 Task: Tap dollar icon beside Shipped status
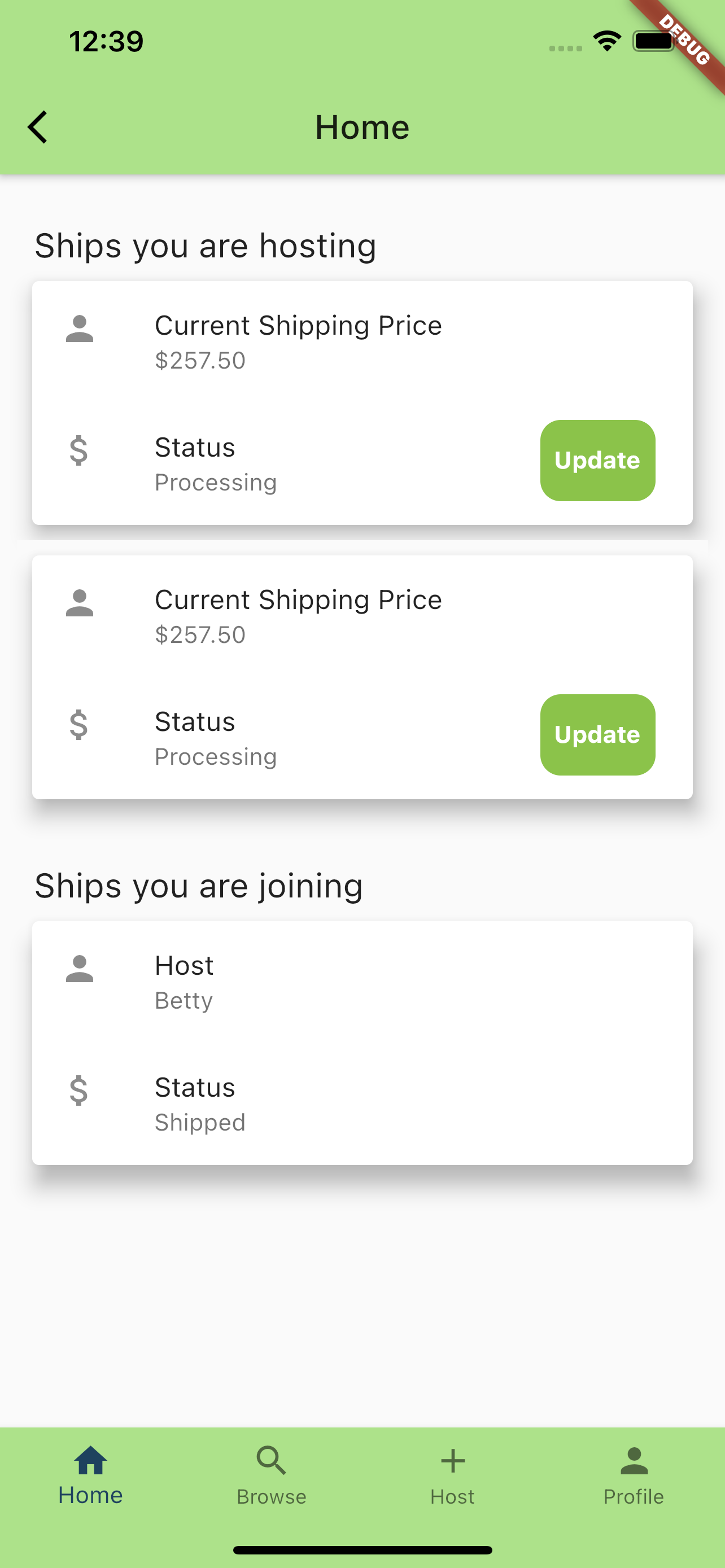[79, 1091]
